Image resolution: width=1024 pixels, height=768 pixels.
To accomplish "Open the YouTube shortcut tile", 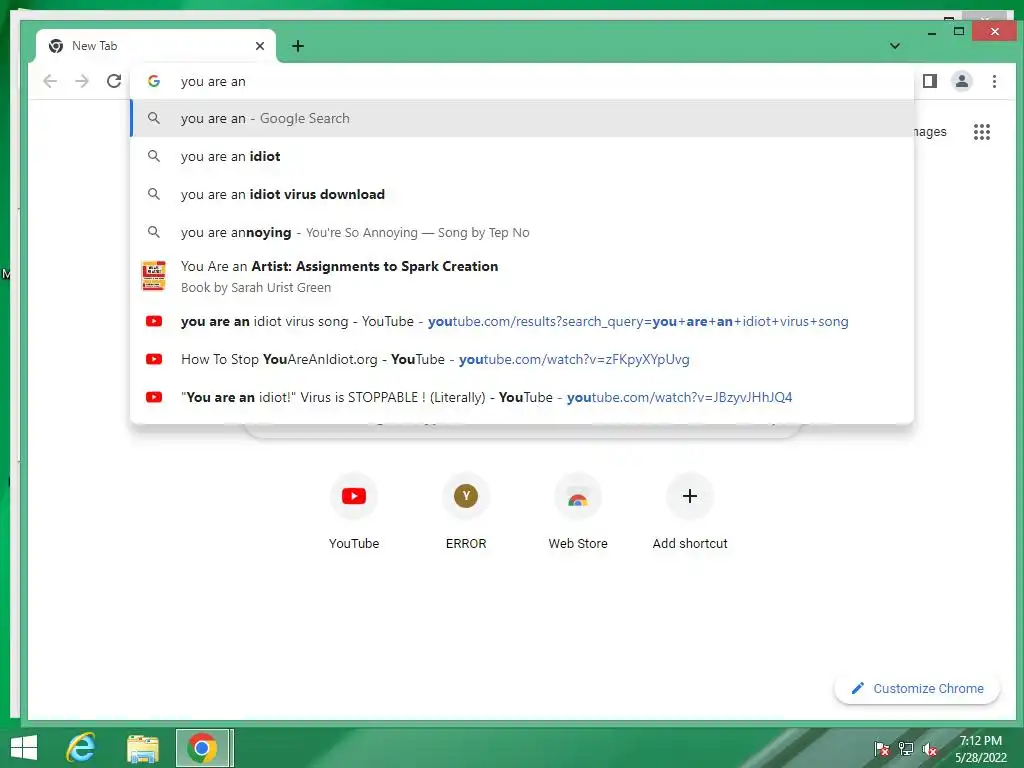I will (x=354, y=512).
